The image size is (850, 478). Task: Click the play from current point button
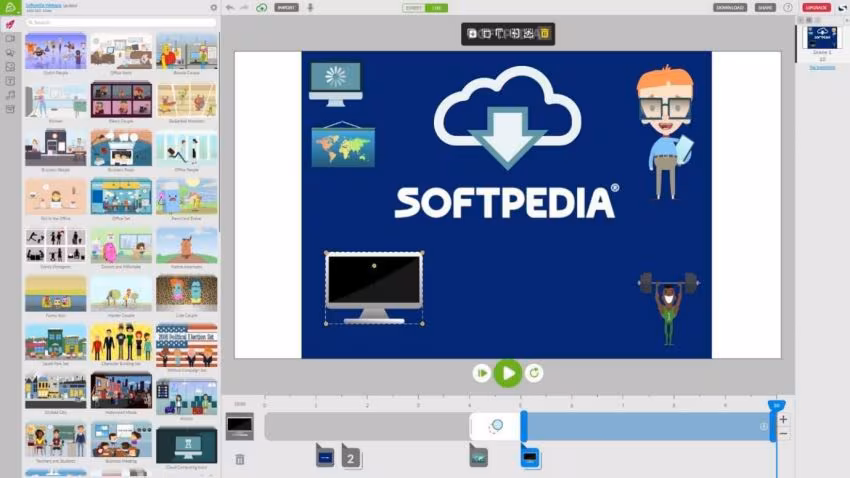(481, 373)
